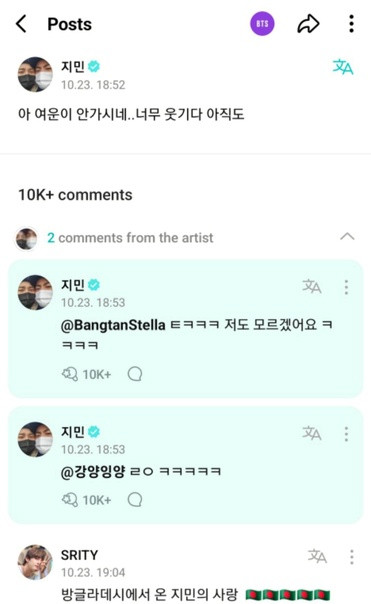Like the @강양잉양 comment with 10K+ cheers
371x604 pixels.
point(86,500)
